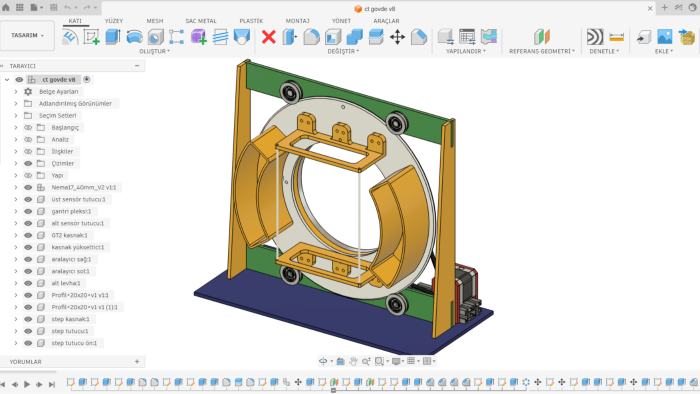This screenshot has width=700, height=394.
Task: Select the Rectangular Pattern tool
Action: click(177, 37)
